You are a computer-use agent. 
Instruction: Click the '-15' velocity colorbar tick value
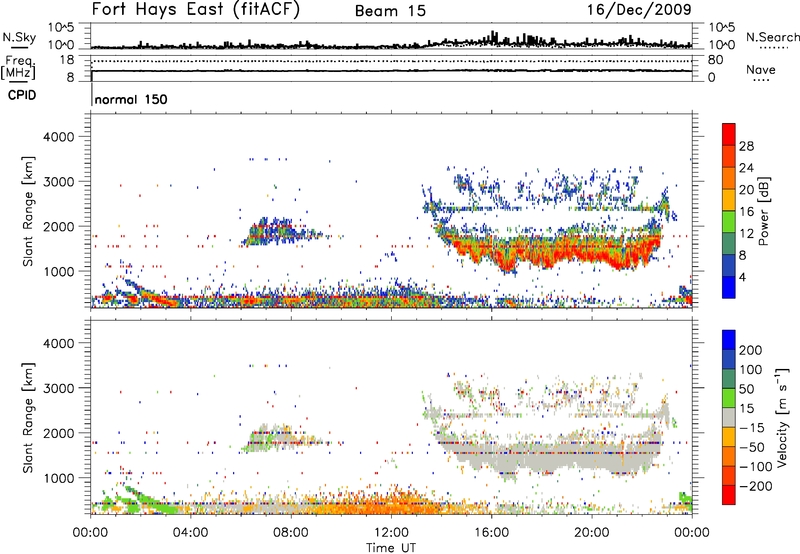click(752, 428)
